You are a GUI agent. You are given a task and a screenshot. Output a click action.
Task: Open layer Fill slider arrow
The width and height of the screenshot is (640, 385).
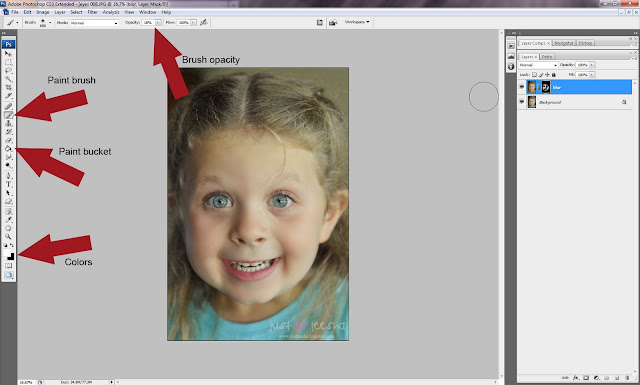(592, 75)
